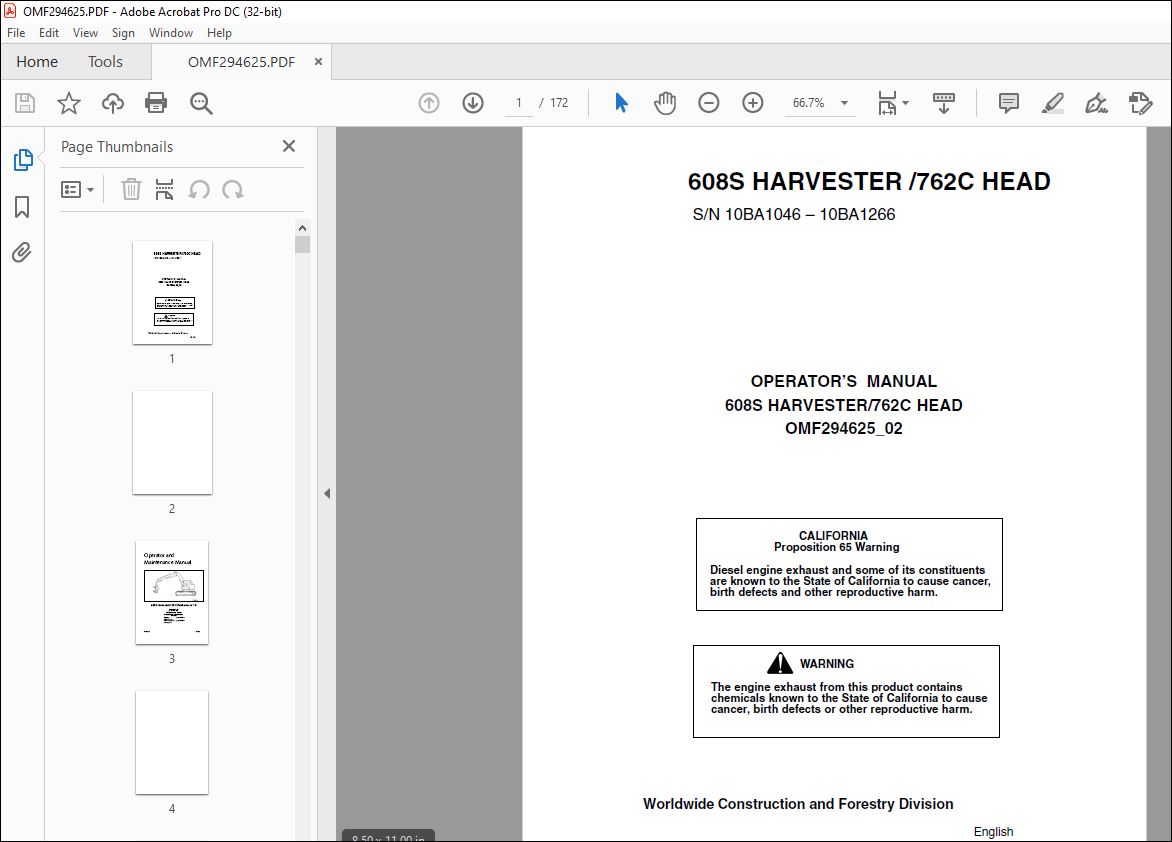Screen dimensions: 1172x842
Task: Open the Help menu
Action: point(219,32)
